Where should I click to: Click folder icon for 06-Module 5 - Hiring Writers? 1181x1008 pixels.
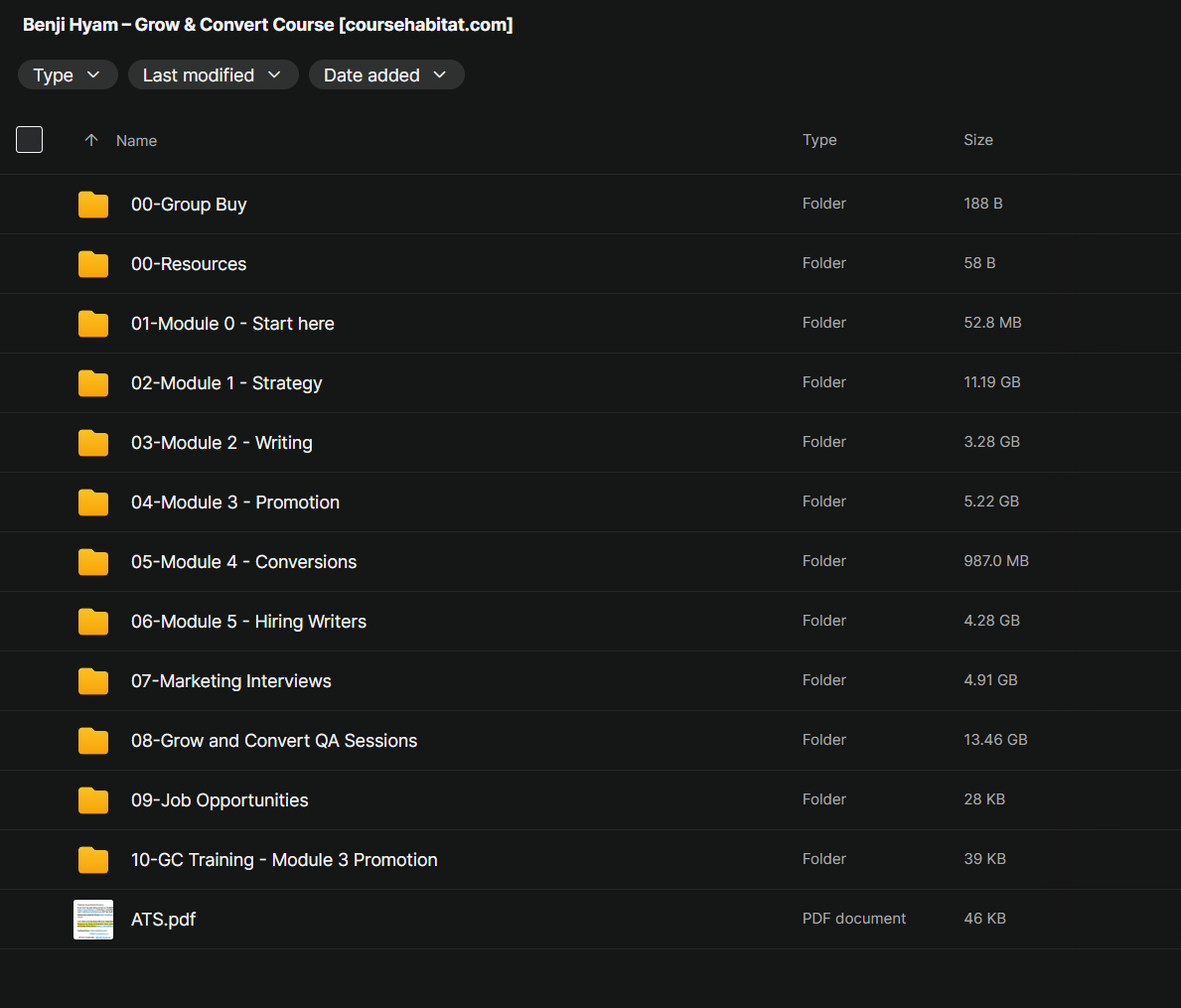[93, 622]
